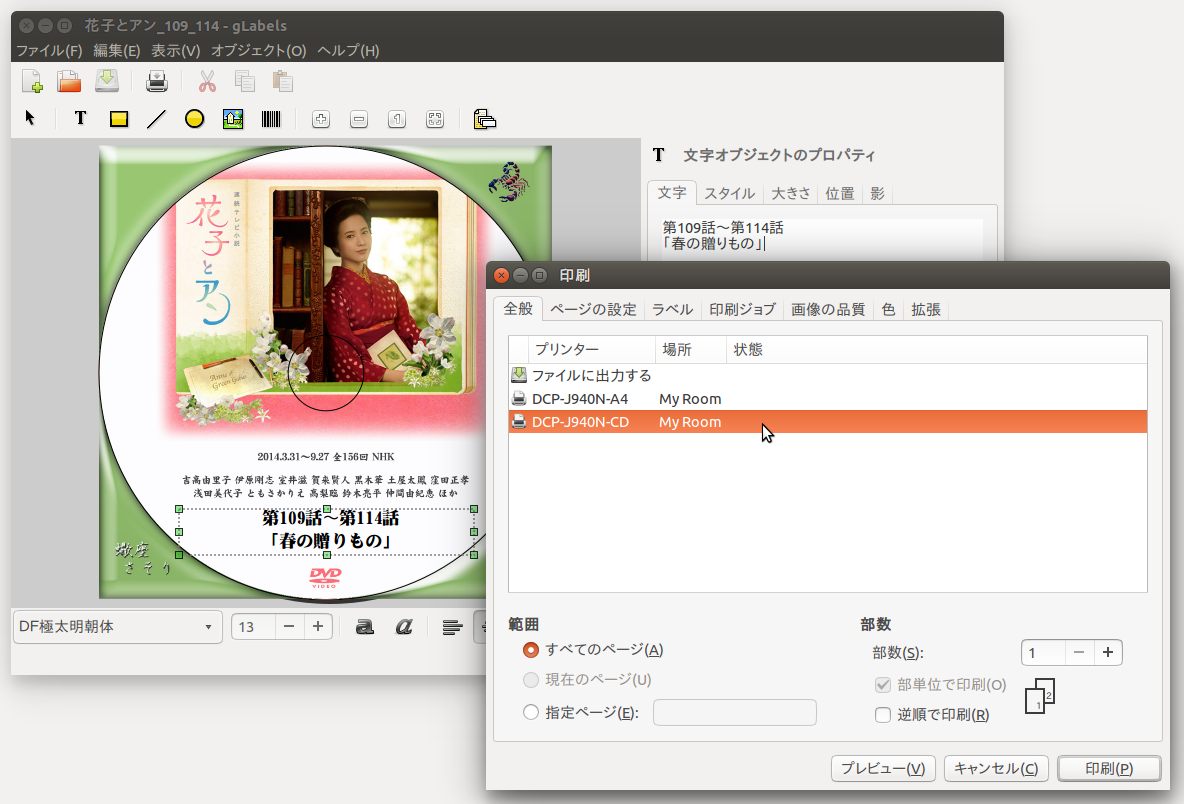Image resolution: width=1184 pixels, height=804 pixels.
Task: Copy selection with the copy icon
Action: (x=245, y=81)
